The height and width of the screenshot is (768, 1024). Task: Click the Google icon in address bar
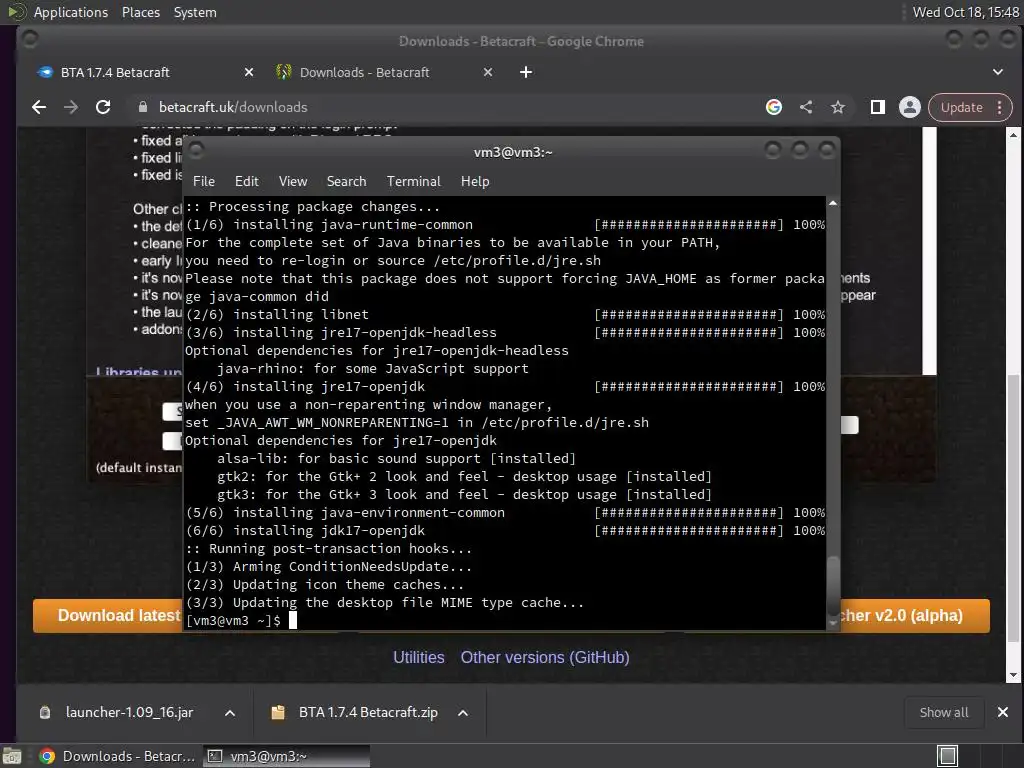coord(774,107)
